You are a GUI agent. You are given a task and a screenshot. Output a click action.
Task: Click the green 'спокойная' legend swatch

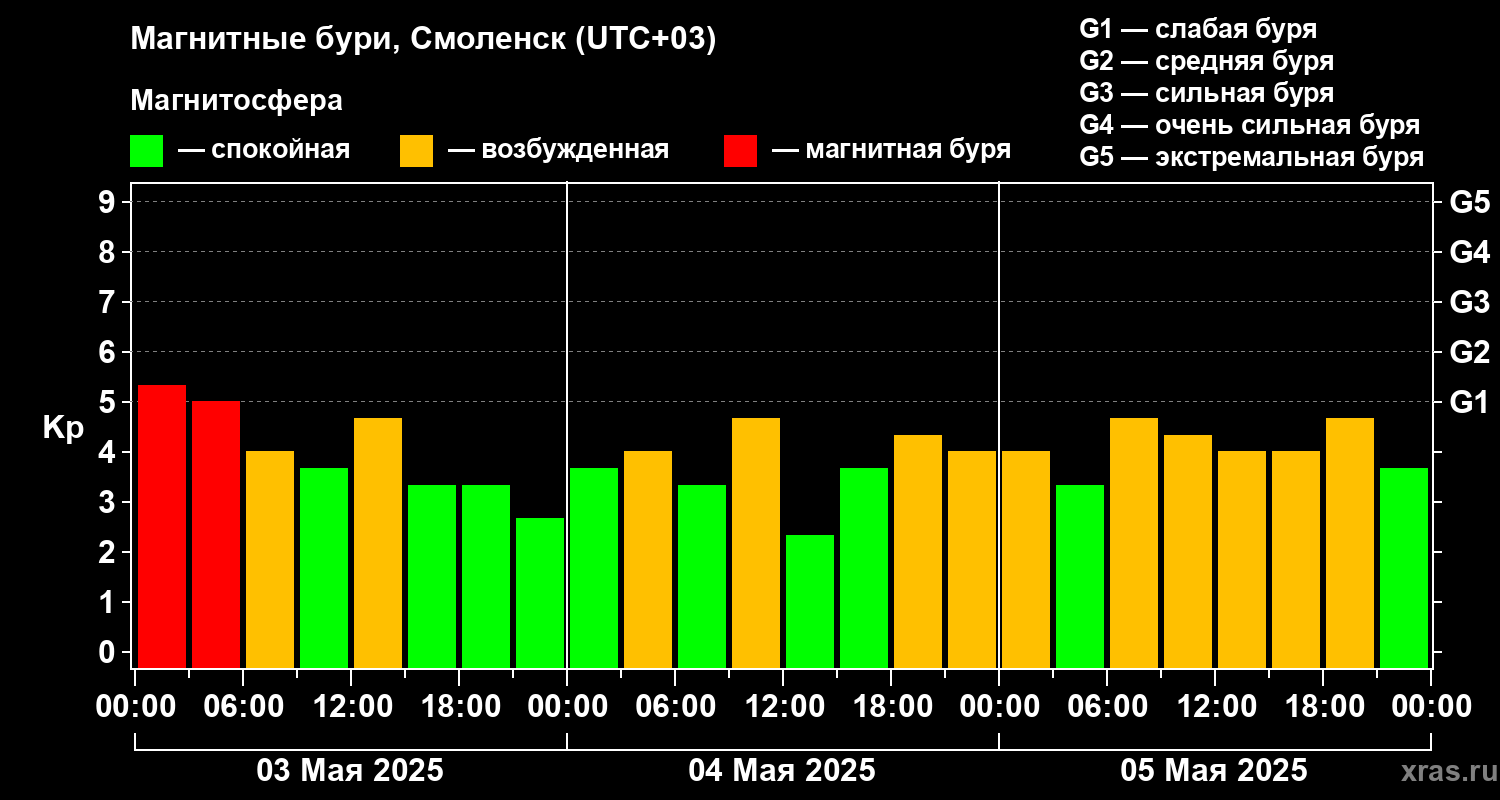[x=146, y=151]
